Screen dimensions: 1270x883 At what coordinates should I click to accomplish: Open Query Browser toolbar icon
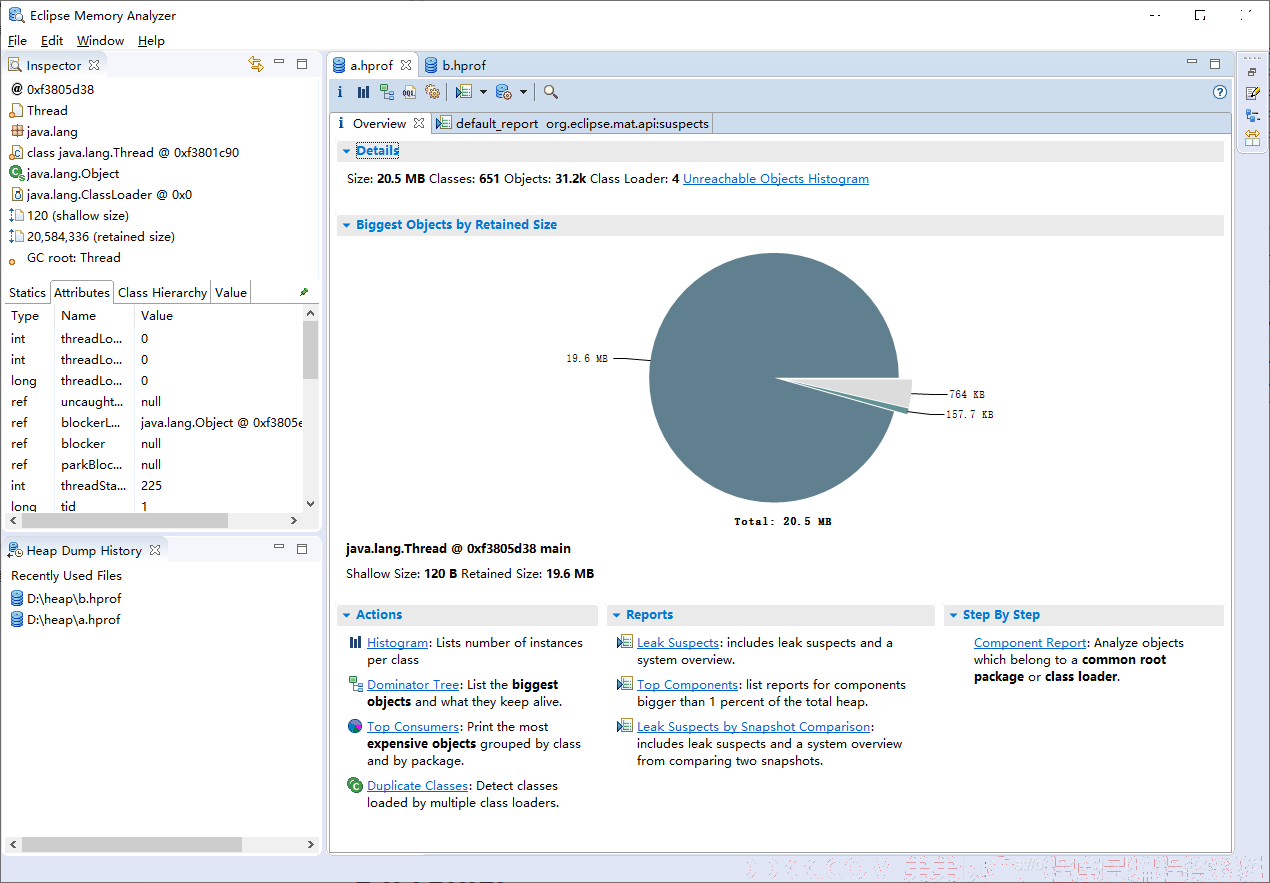[503, 92]
